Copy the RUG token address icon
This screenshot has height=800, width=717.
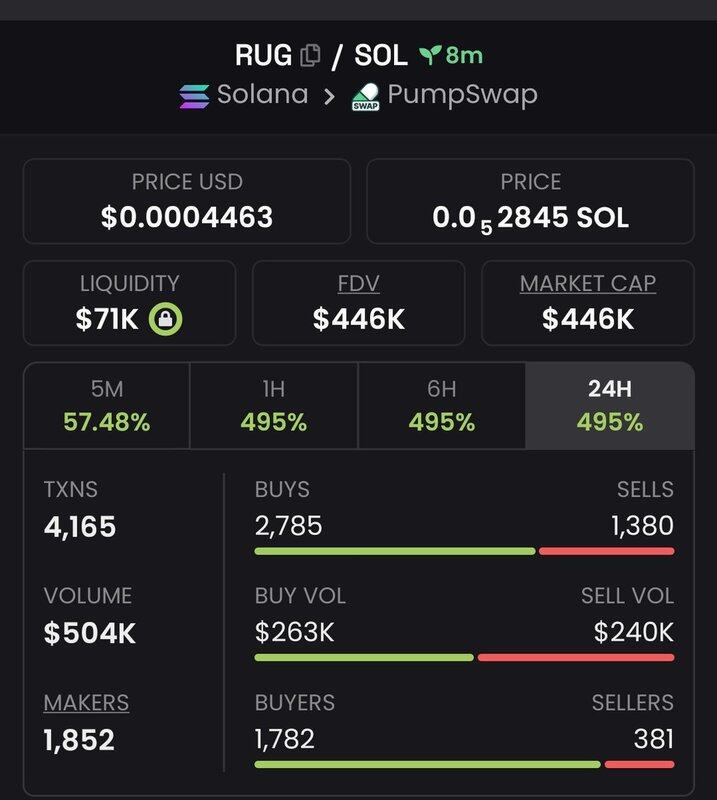(x=311, y=55)
